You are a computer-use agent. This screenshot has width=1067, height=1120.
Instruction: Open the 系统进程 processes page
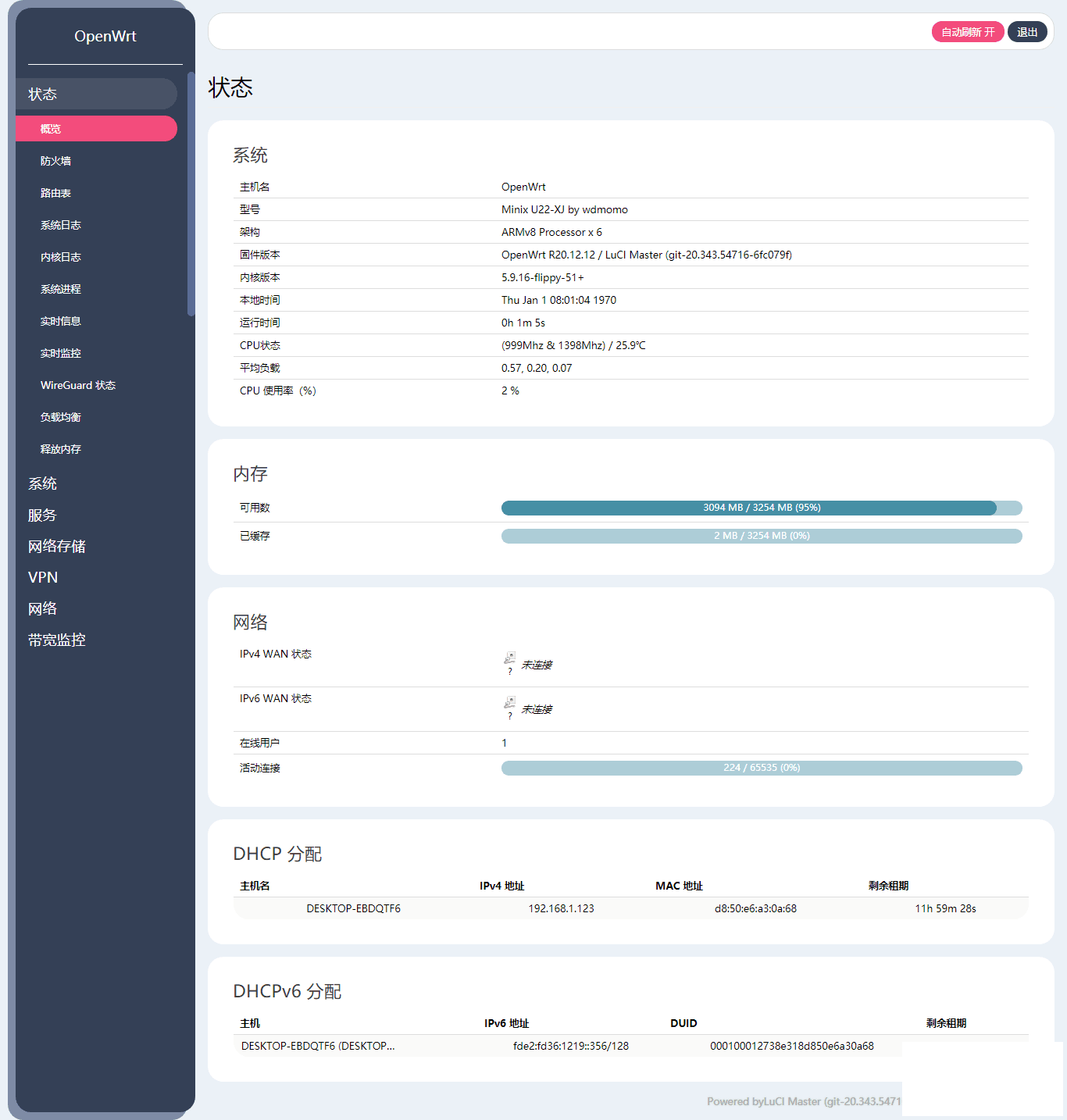tap(61, 289)
